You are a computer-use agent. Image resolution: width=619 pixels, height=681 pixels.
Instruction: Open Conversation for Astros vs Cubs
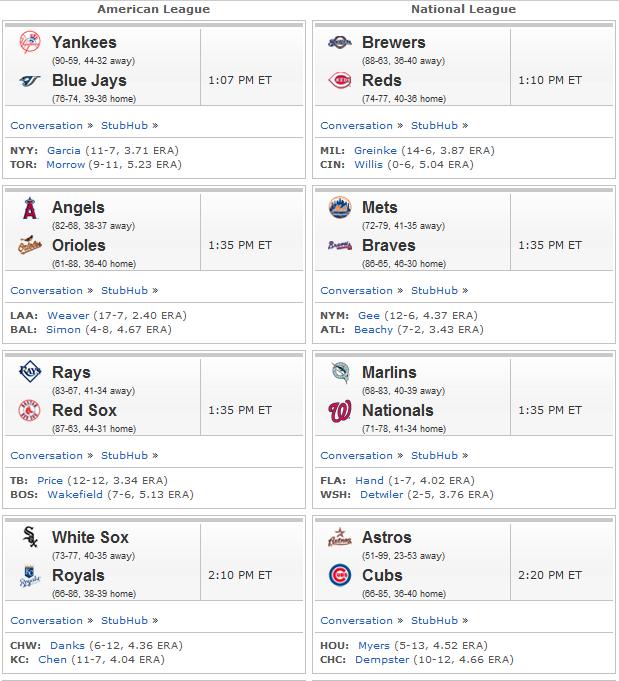click(357, 621)
